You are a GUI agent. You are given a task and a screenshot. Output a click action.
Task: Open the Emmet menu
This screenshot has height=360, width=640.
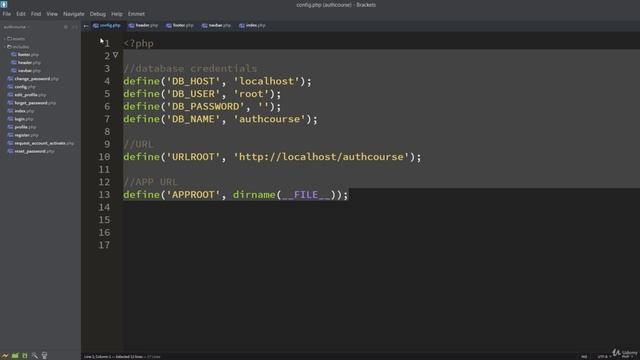(x=136, y=14)
